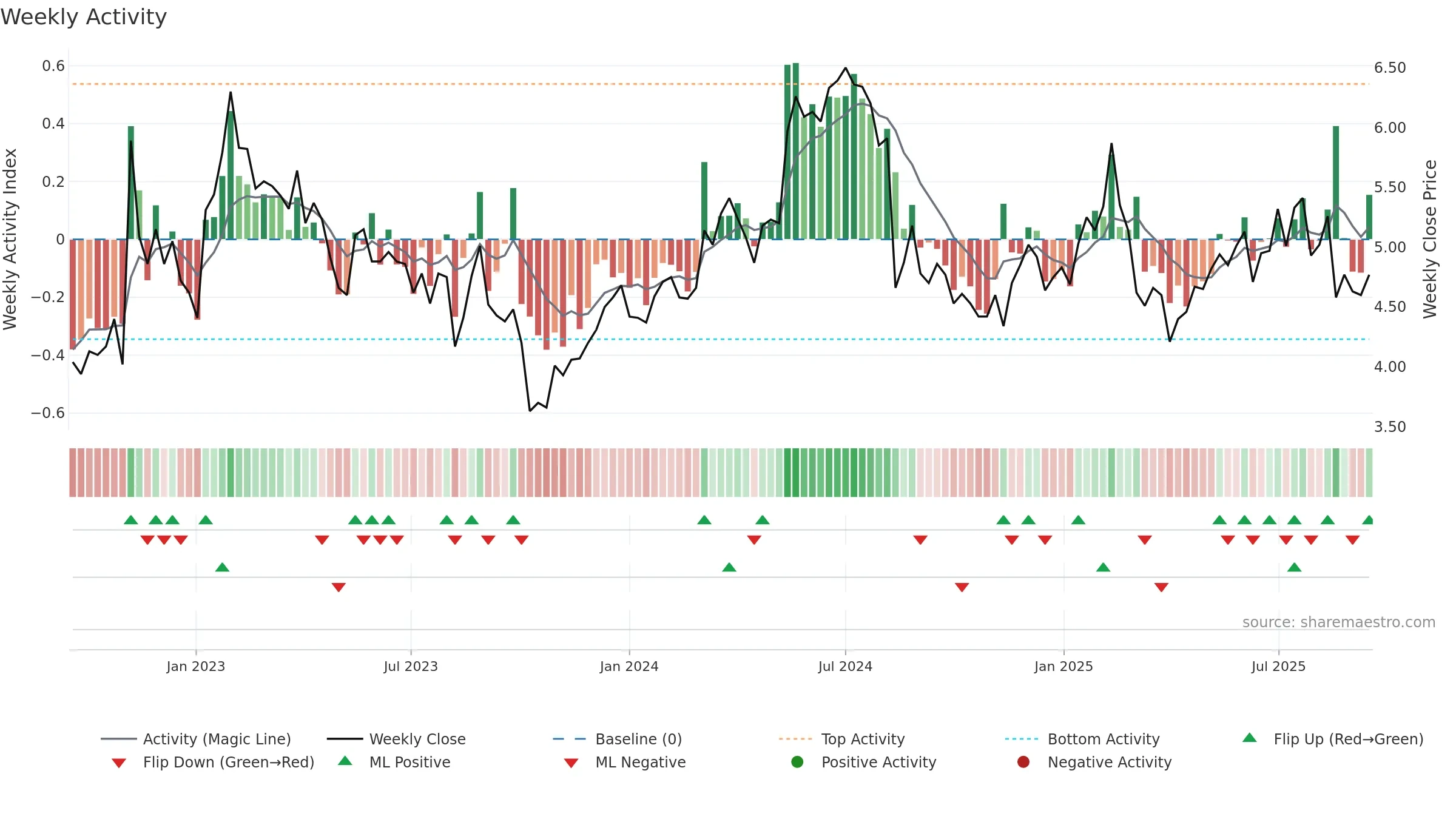Select the Jul 2025 x-axis label
This screenshot has width=1456, height=819.
1278,666
